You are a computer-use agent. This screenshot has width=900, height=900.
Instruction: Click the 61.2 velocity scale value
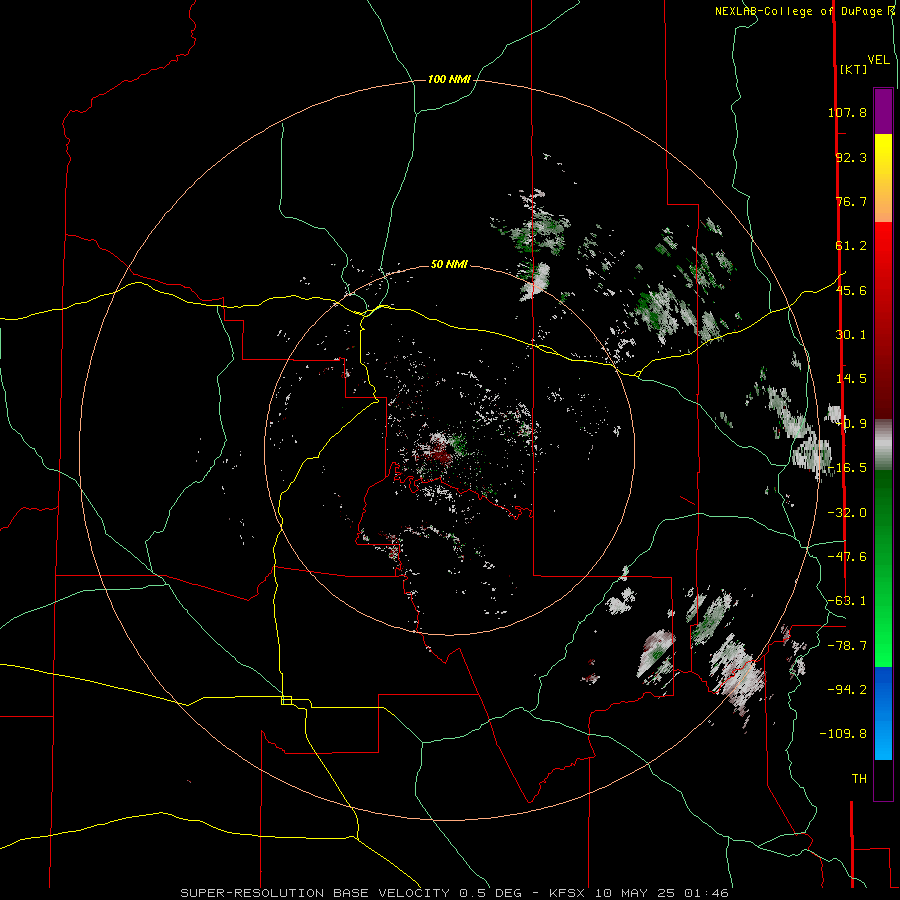pyautogui.click(x=851, y=245)
